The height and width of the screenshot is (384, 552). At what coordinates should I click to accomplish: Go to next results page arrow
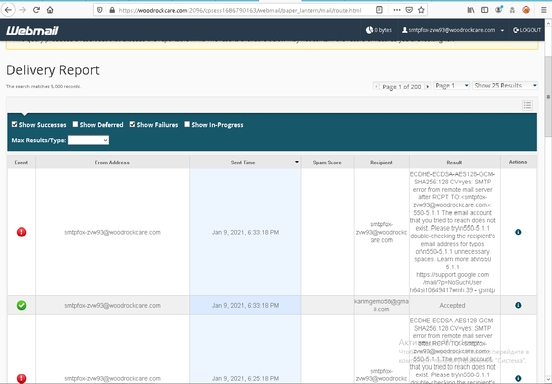click(x=428, y=86)
